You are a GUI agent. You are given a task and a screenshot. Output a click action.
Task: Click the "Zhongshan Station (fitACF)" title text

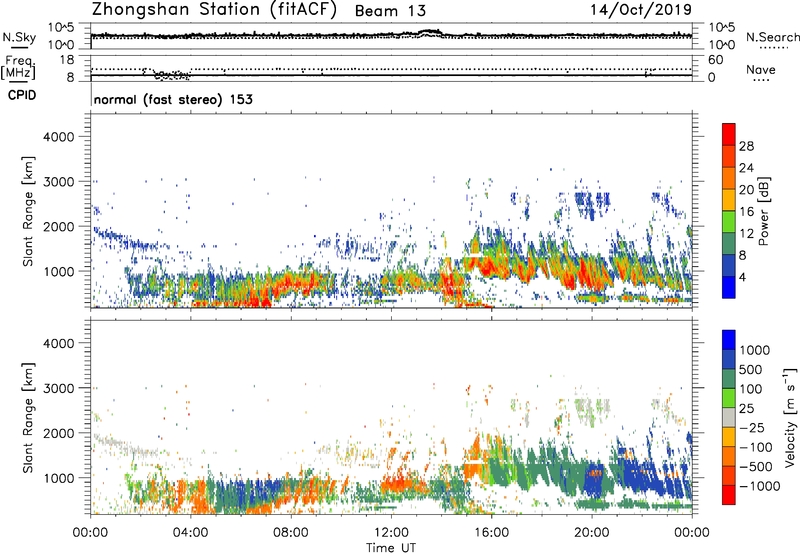[214, 10]
